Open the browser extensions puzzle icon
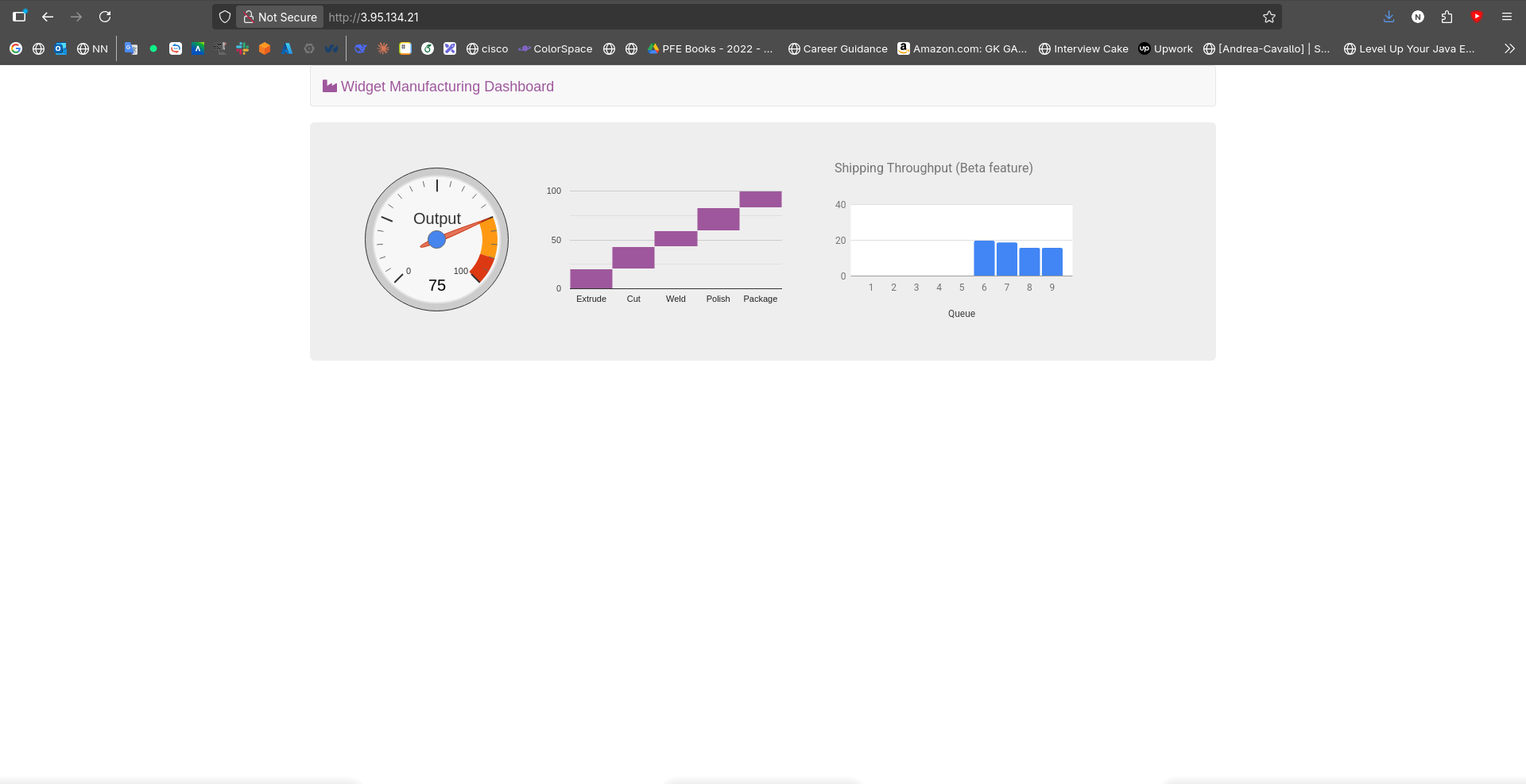 point(1447,17)
